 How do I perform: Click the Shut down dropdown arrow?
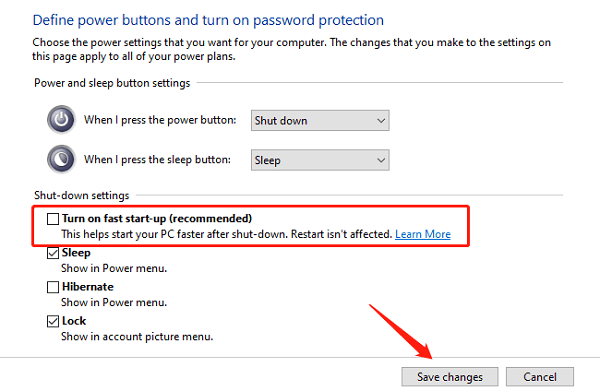[x=381, y=121]
